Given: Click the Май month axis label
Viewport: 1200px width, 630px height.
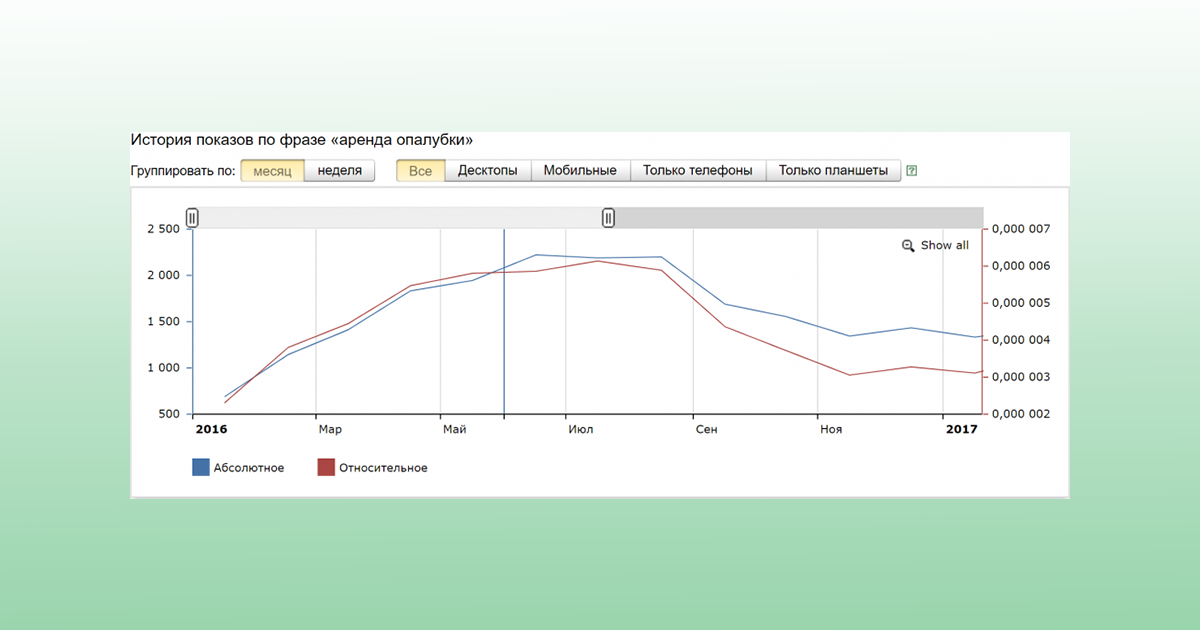Looking at the screenshot, I should pos(455,429).
